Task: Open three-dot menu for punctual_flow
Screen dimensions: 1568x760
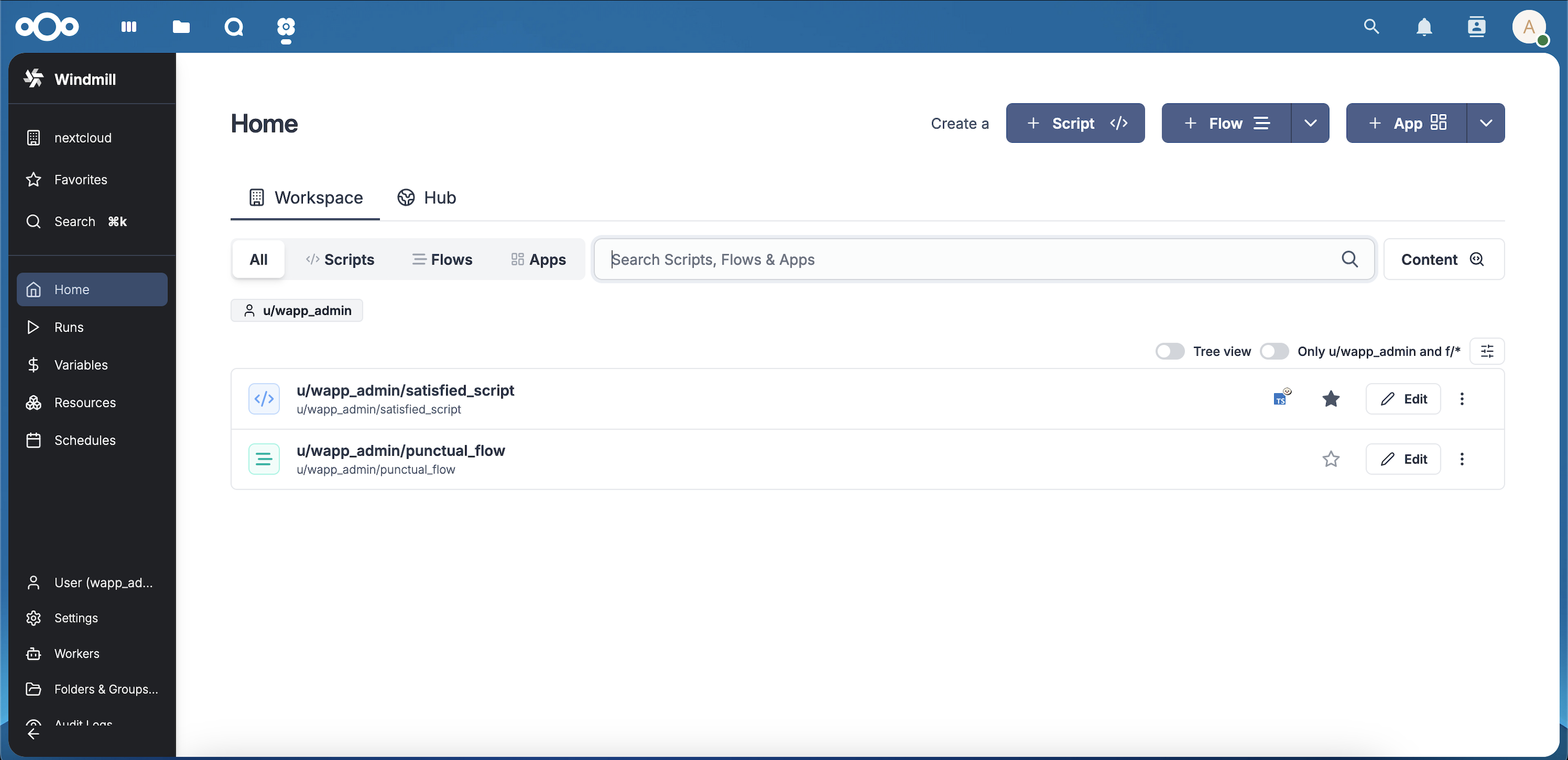Action: [1461, 459]
